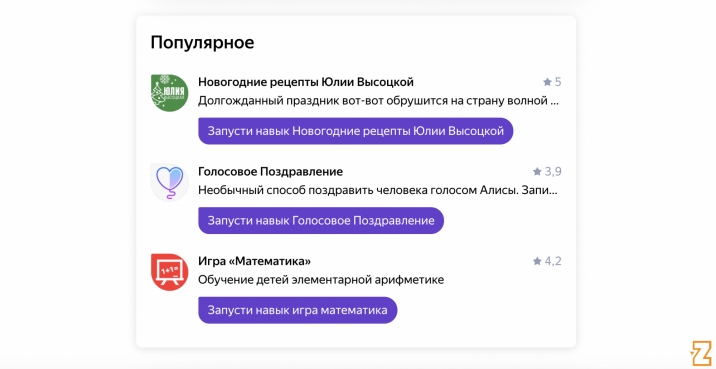Open title Новогодние рецепты Юлии Высоцкой
Screen dimensions: 716x369
coord(306,82)
